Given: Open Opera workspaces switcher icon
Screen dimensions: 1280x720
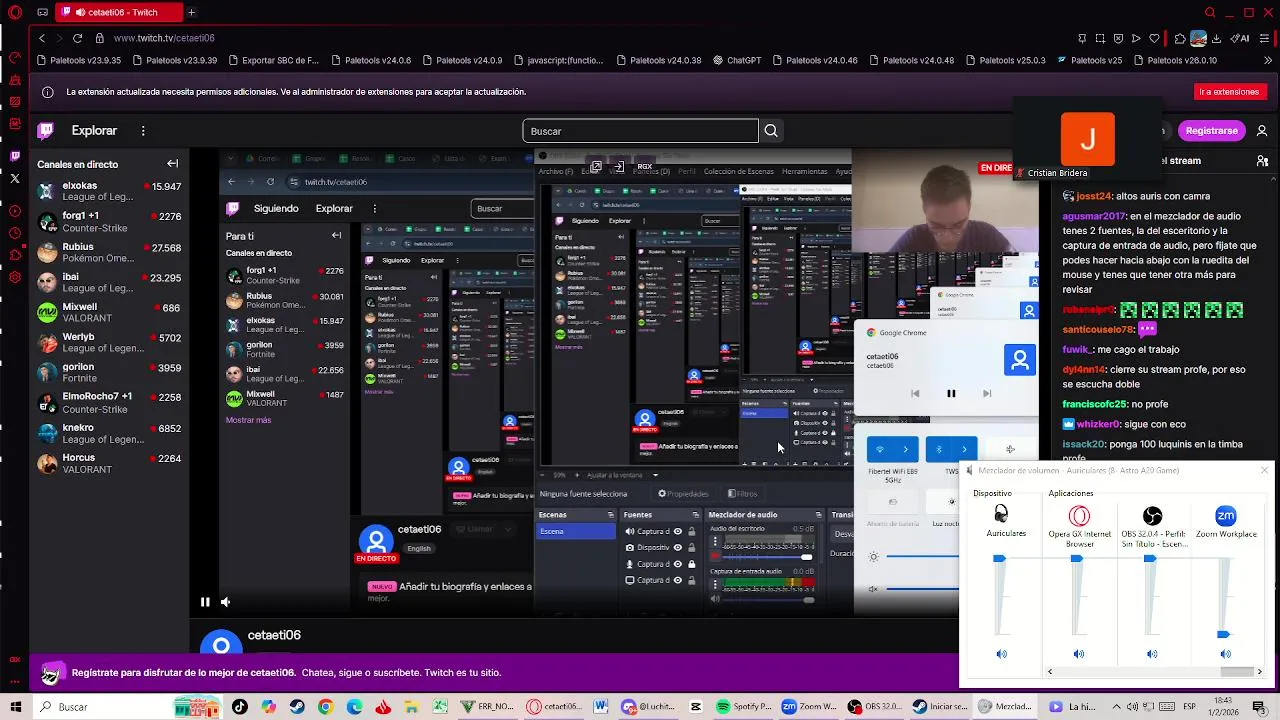Looking at the screenshot, I should point(41,12).
